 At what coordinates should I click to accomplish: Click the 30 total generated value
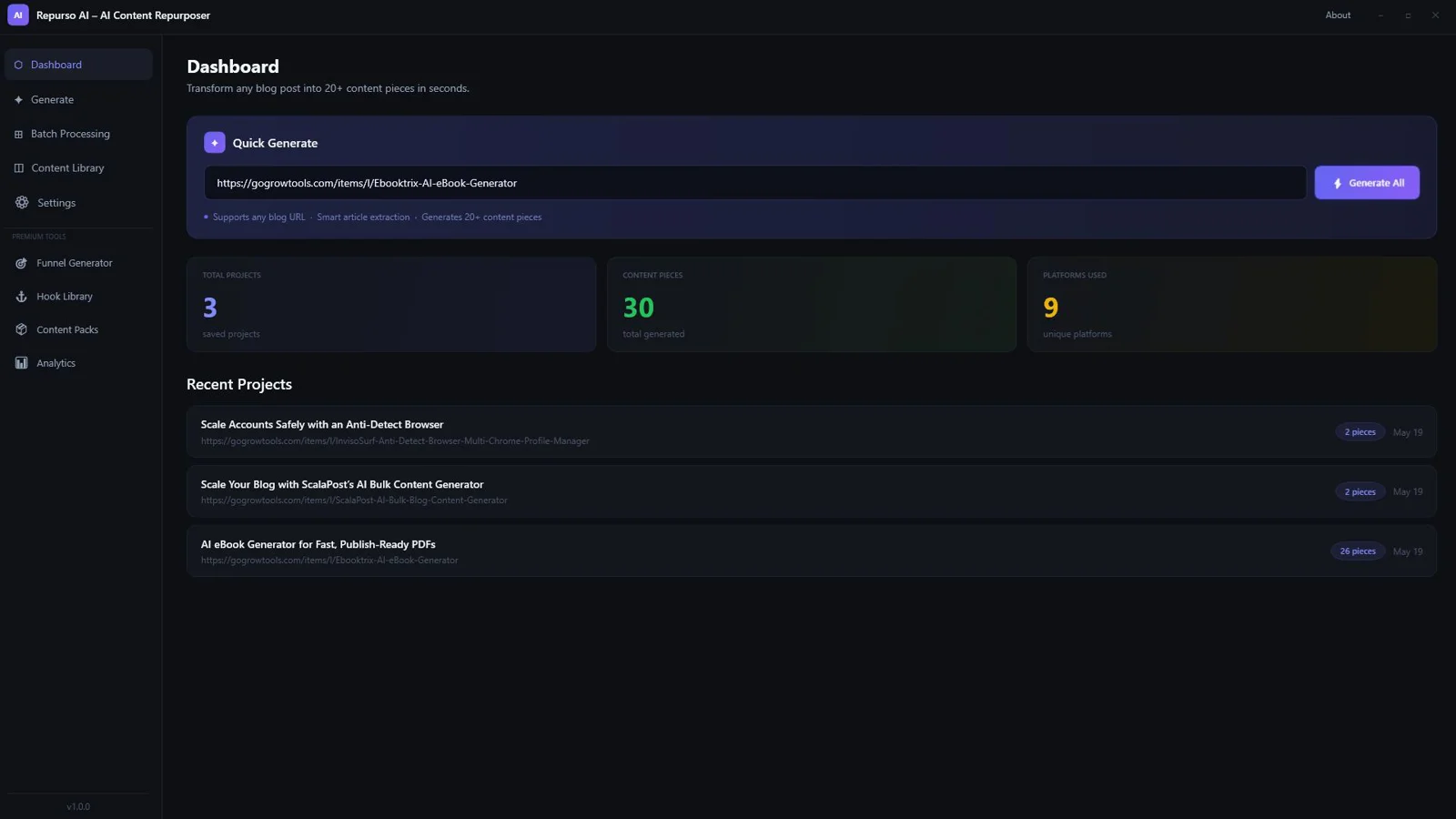638,308
